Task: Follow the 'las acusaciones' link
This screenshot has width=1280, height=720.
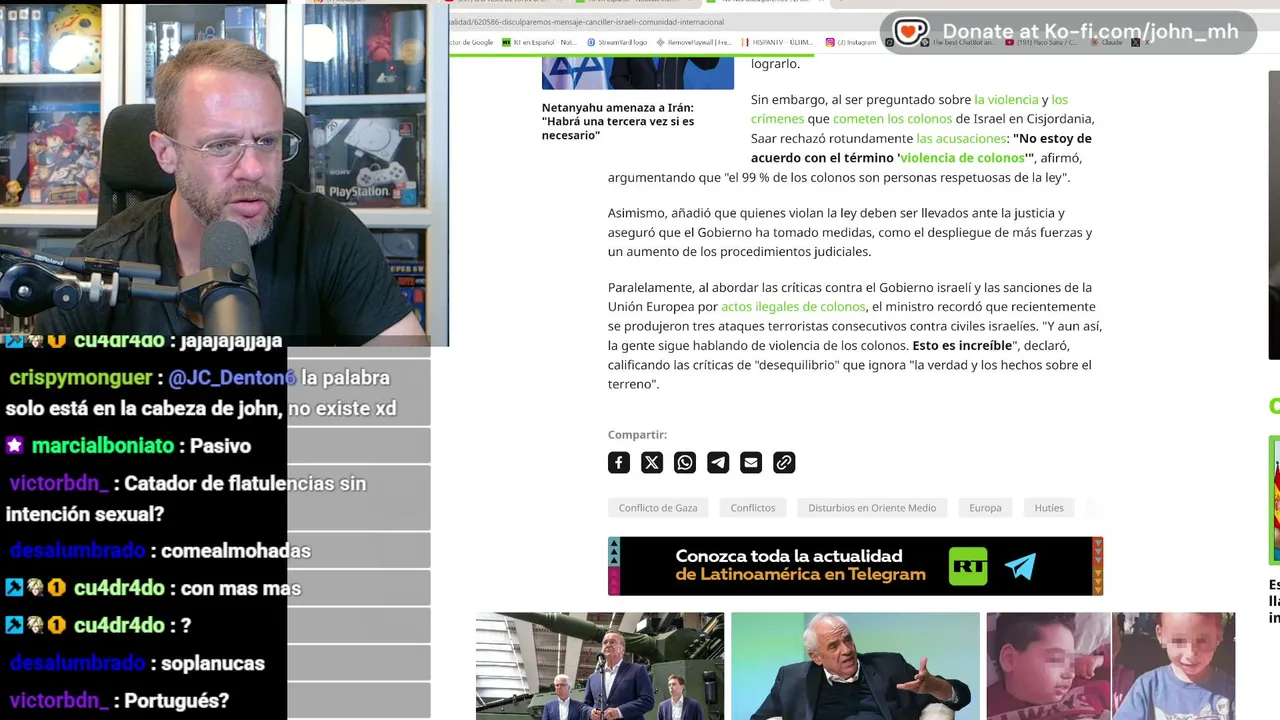Action: tap(961, 138)
